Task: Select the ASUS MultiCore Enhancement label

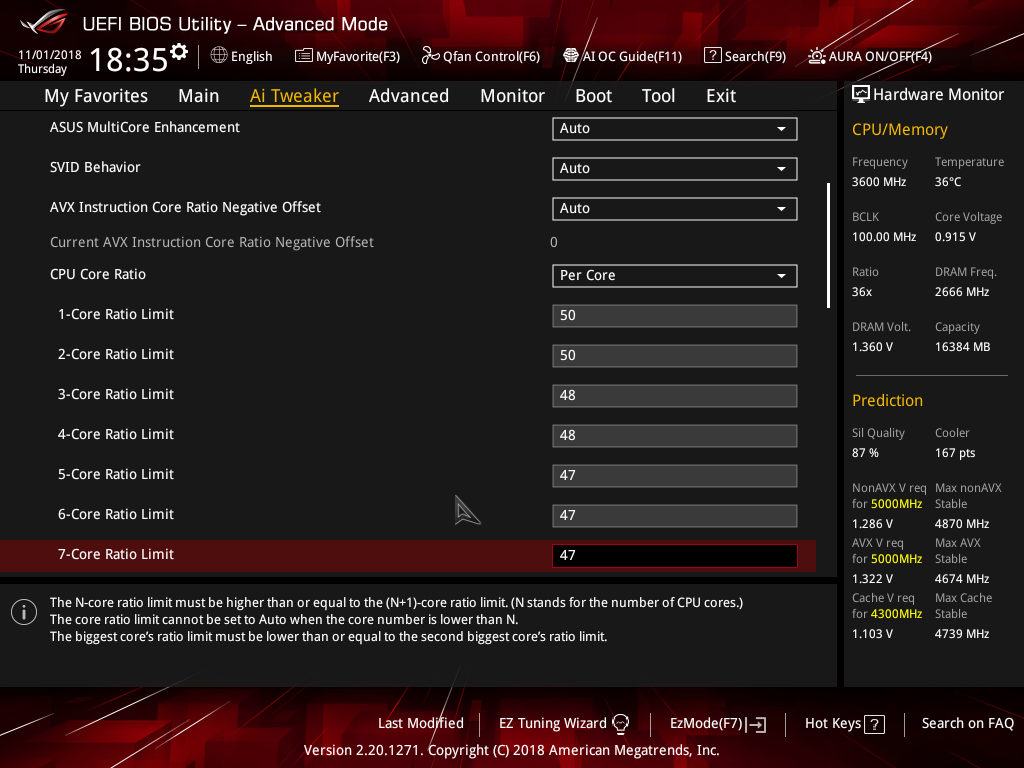Action: point(145,127)
